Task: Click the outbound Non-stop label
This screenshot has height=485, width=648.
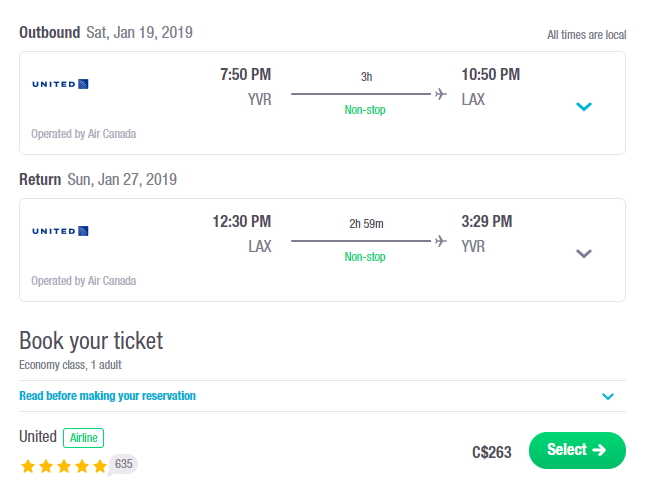Action: pyautogui.click(x=365, y=110)
